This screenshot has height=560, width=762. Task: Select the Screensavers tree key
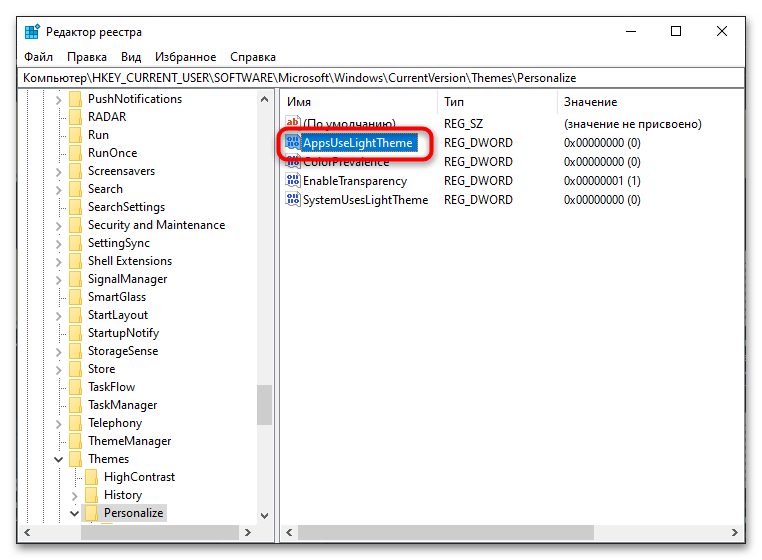point(121,171)
